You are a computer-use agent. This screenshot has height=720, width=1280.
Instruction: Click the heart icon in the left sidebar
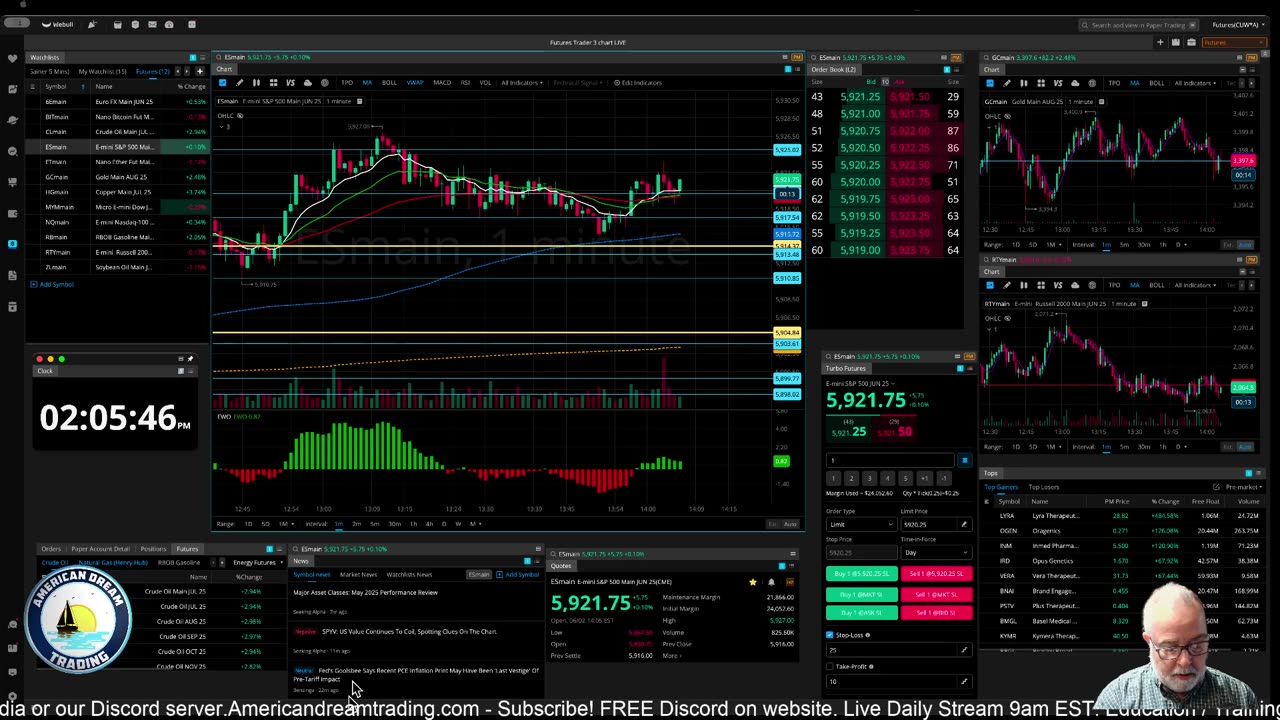point(12,58)
